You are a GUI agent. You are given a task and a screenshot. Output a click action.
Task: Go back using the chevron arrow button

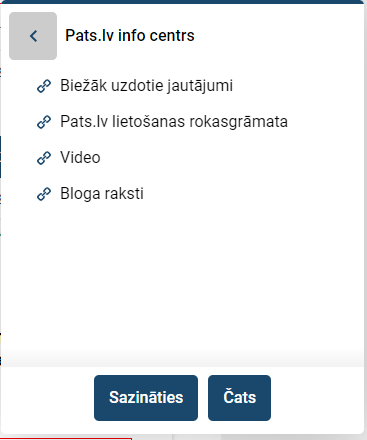point(33,36)
